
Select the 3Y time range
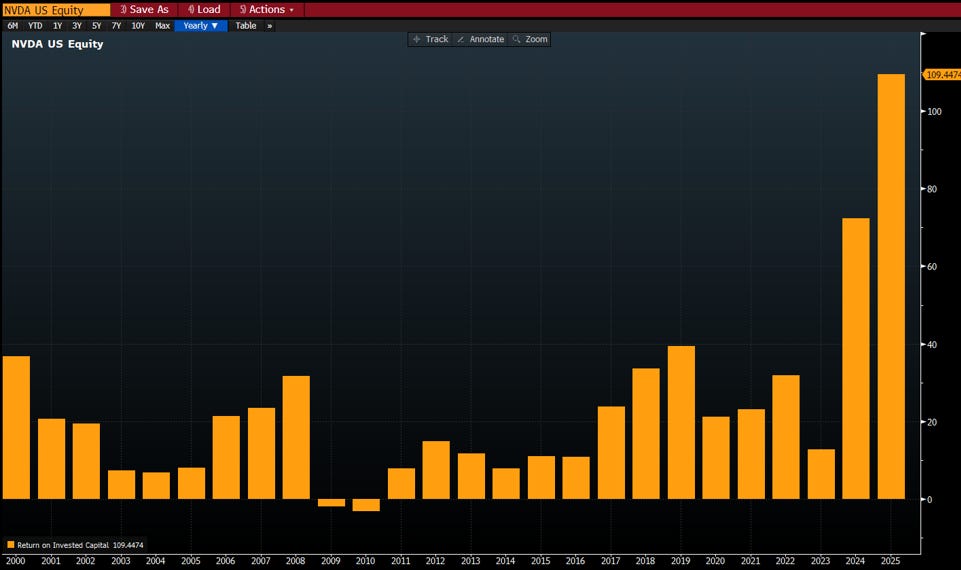[x=77, y=26]
